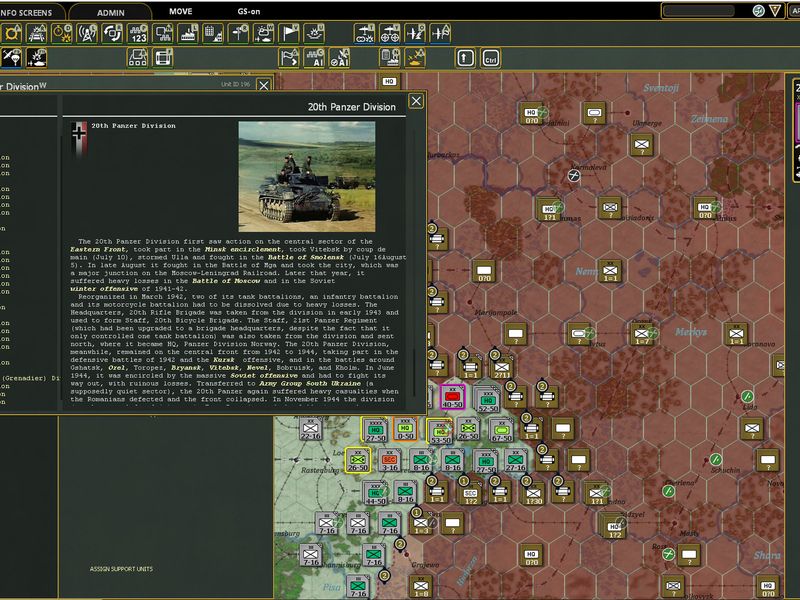Select the aircraft bombing chain icon
800x600 pixels.
click(x=364, y=33)
